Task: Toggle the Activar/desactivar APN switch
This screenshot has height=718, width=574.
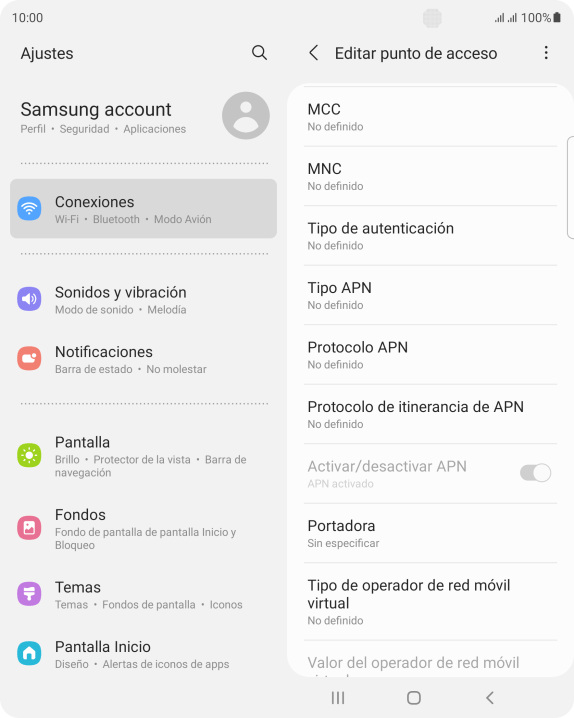Action: [x=535, y=473]
